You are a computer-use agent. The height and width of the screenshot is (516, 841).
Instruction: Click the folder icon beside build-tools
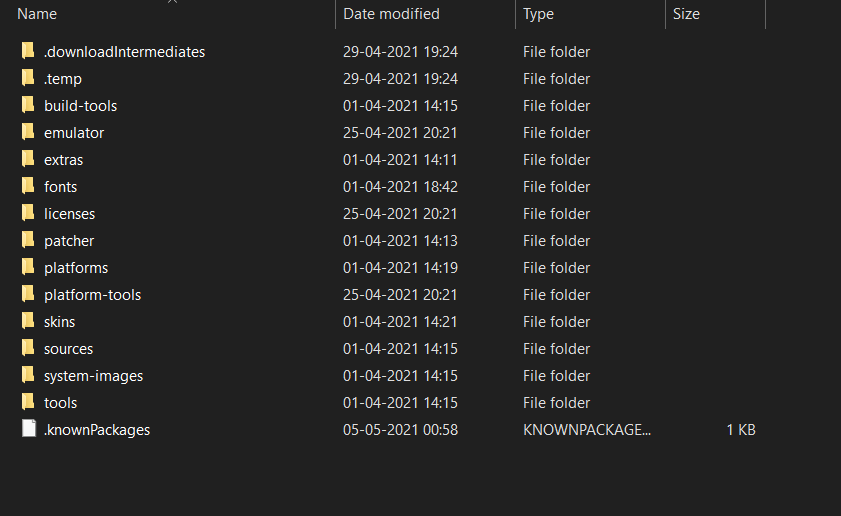pos(28,105)
